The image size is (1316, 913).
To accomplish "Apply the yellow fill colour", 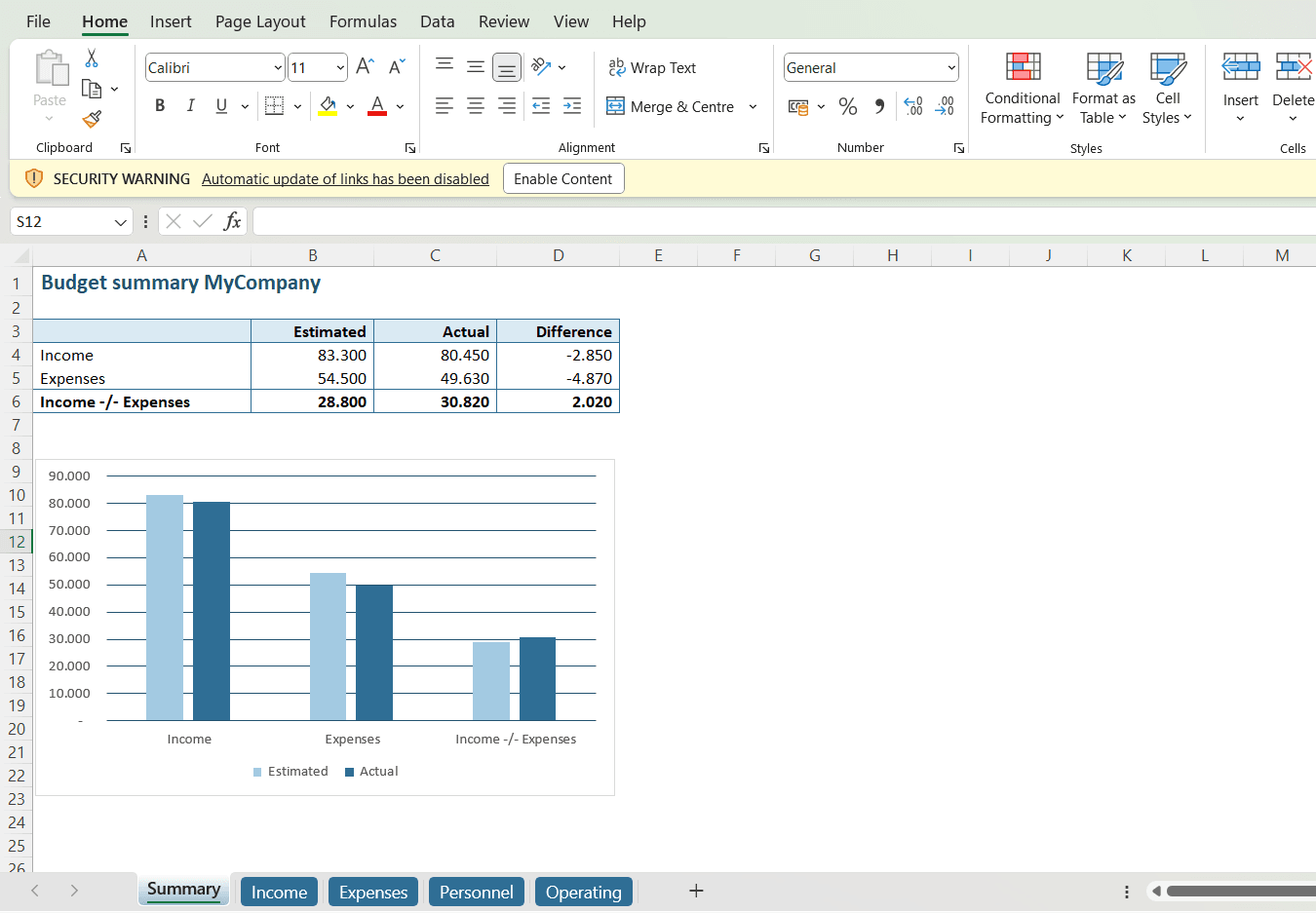I will coord(328,106).
